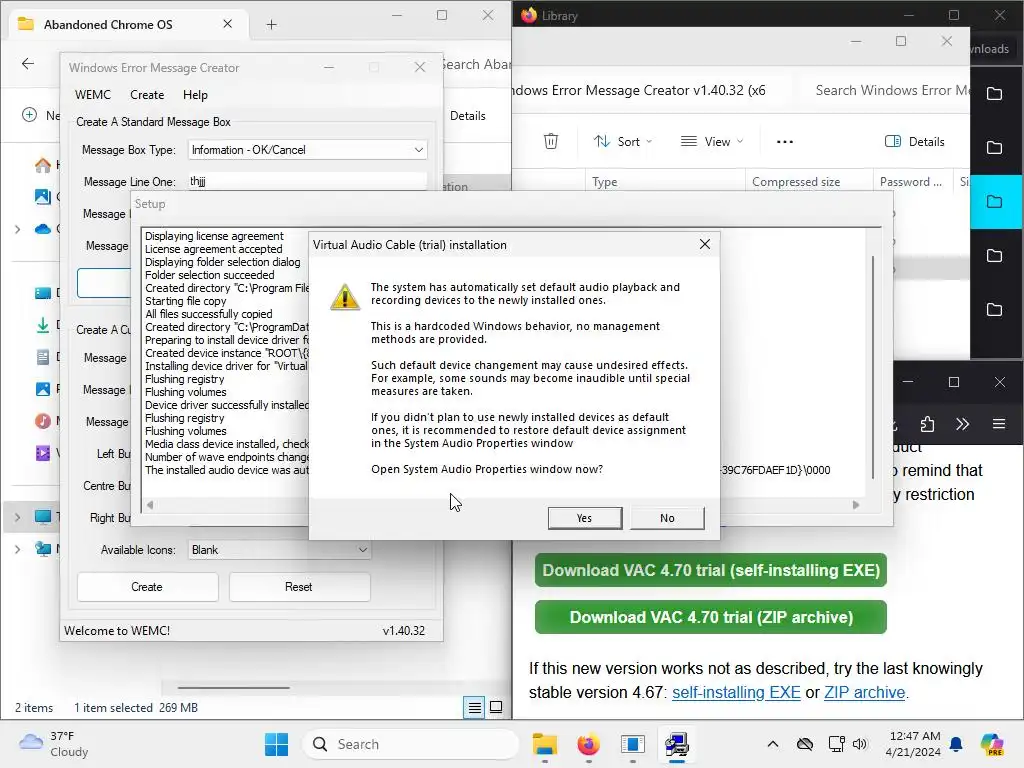Click the Create button in WEMC
The height and width of the screenshot is (768, 1024).
pos(147,586)
